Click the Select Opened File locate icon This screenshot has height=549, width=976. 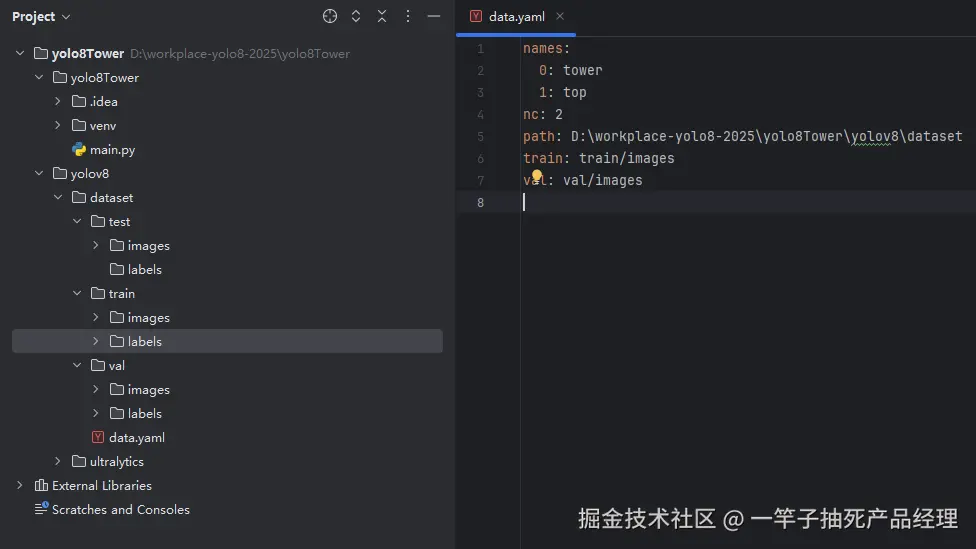pos(330,16)
